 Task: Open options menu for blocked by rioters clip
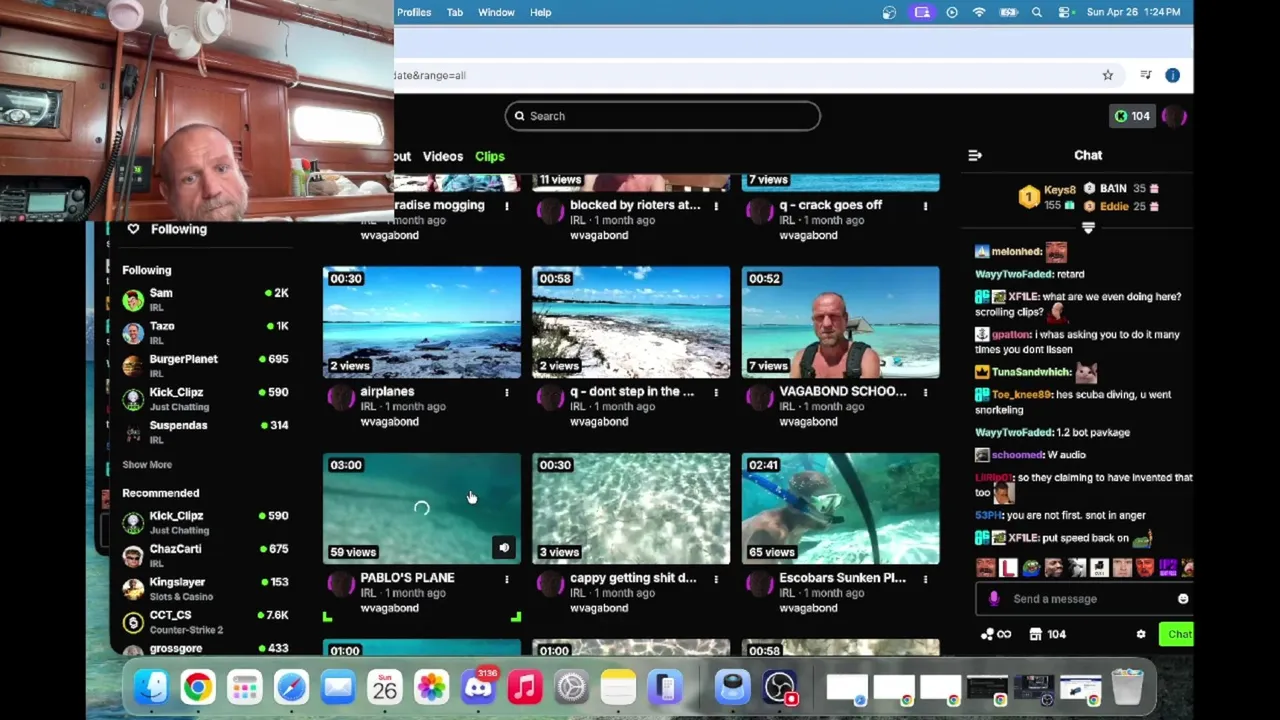[x=716, y=206]
